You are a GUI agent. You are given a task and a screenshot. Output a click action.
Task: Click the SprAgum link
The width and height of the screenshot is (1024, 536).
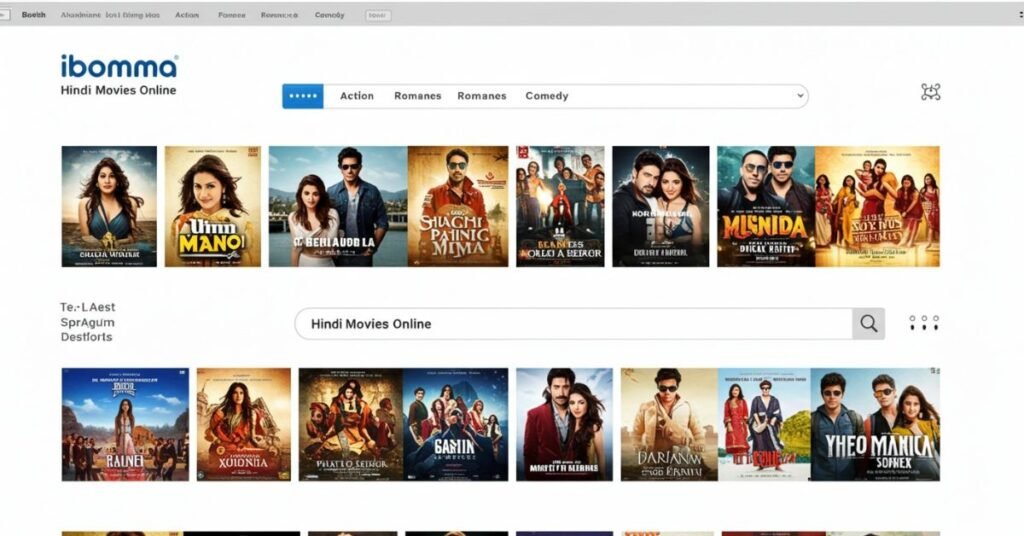(88, 323)
